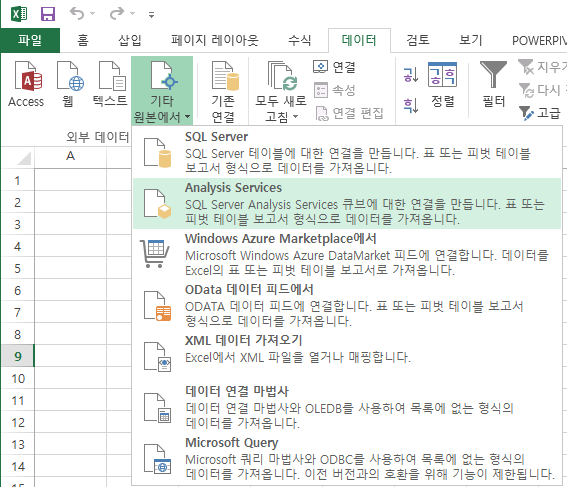Screen dimensions: 567x487
Task: Select all cells with corner triangle
Action: (24, 158)
